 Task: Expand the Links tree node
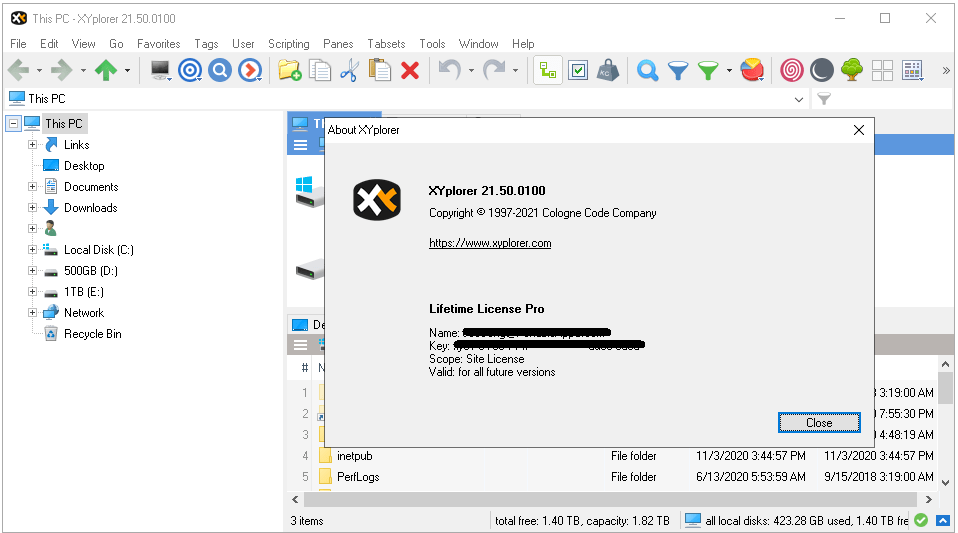32,145
